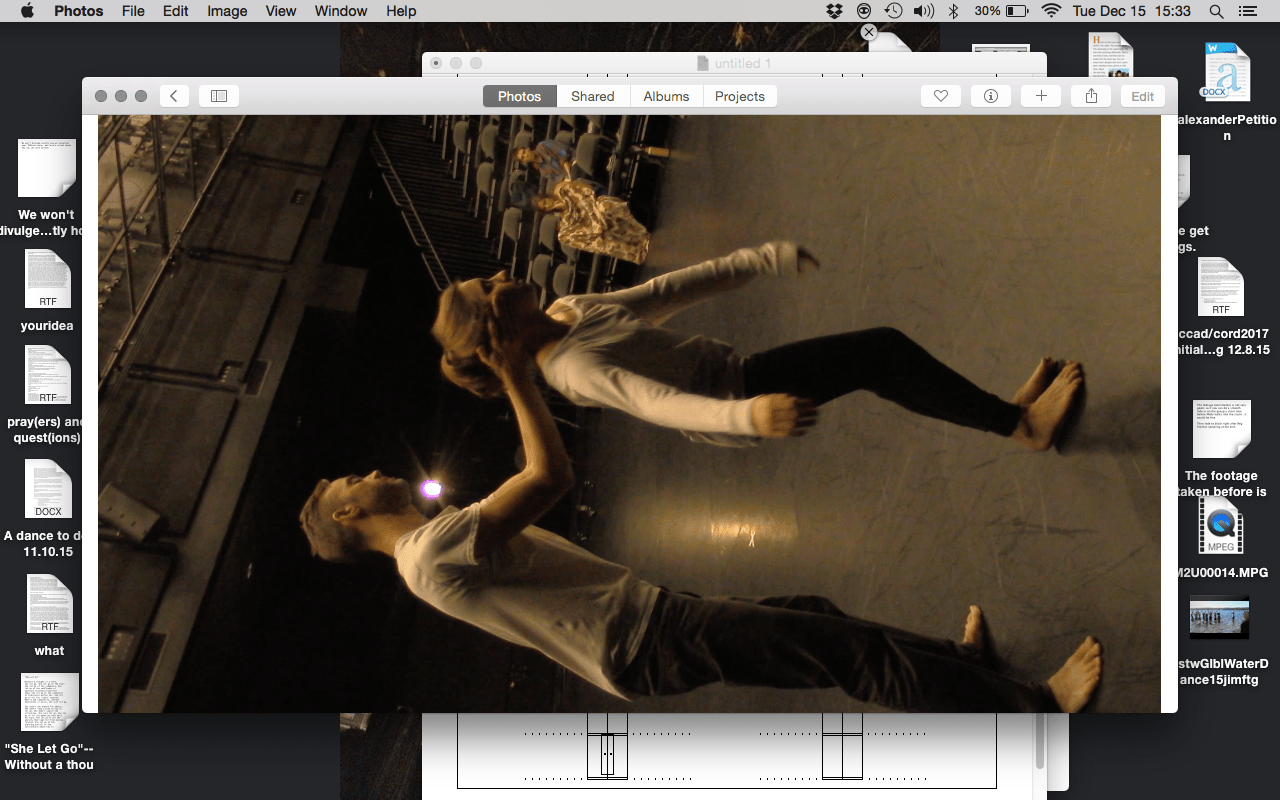
Task: Go back using the back arrow
Action: (x=173, y=95)
